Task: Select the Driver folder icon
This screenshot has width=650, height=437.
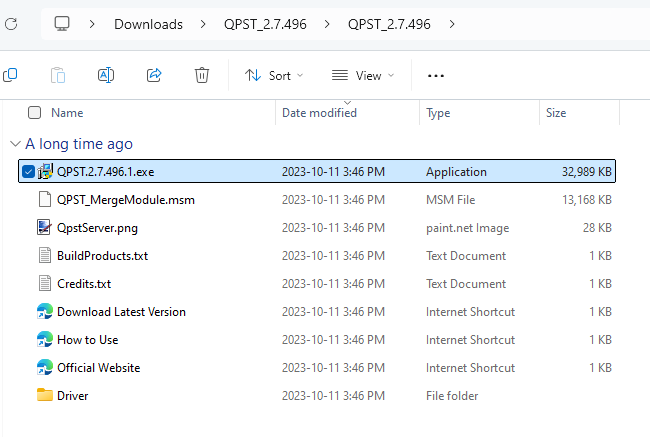Action: pos(45,395)
